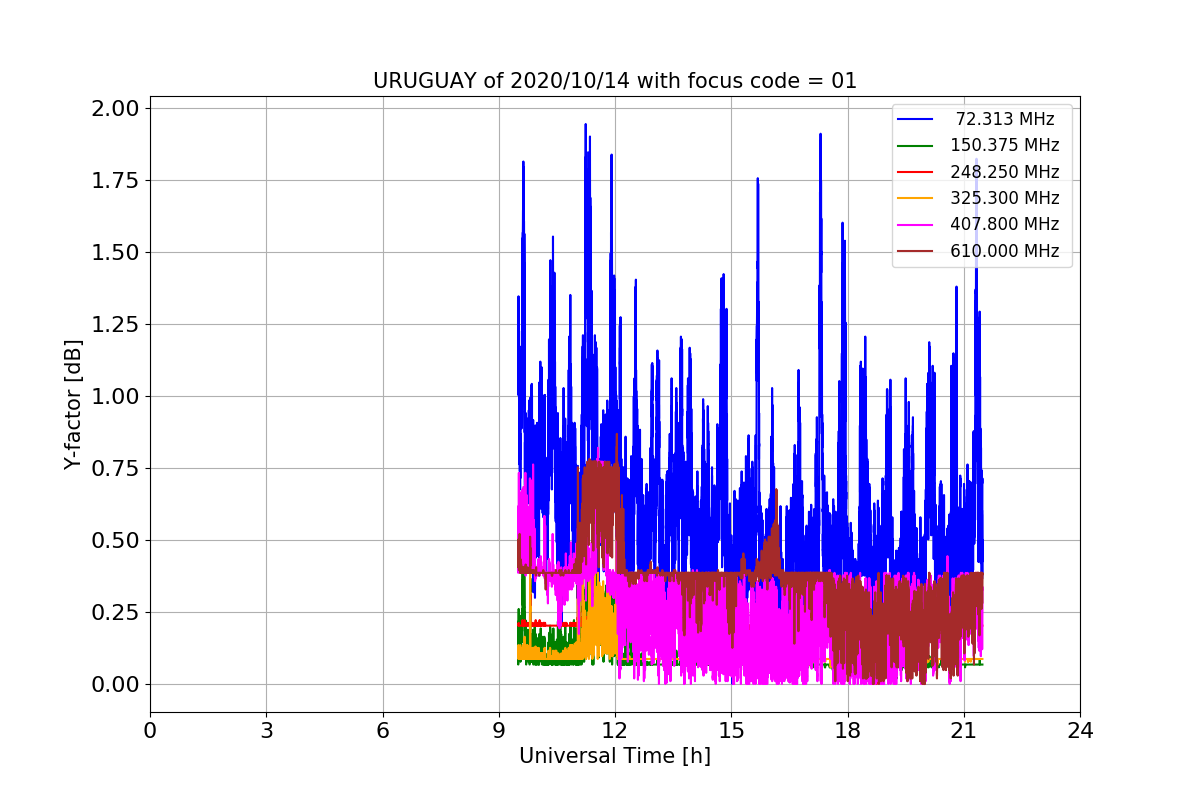Click the y-axis tick label 0.00
Viewport: 1200px width, 800px height.
(116, 685)
